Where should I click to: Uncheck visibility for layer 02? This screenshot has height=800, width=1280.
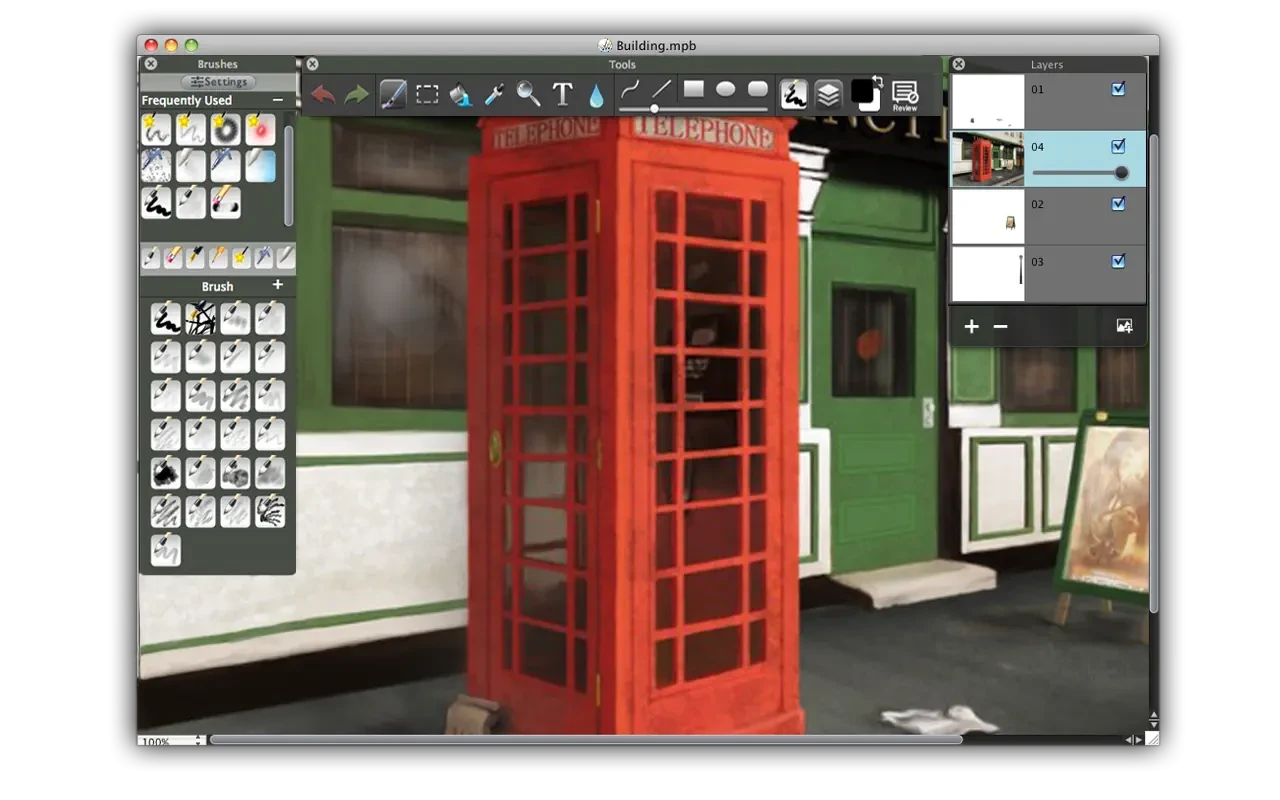(1118, 204)
